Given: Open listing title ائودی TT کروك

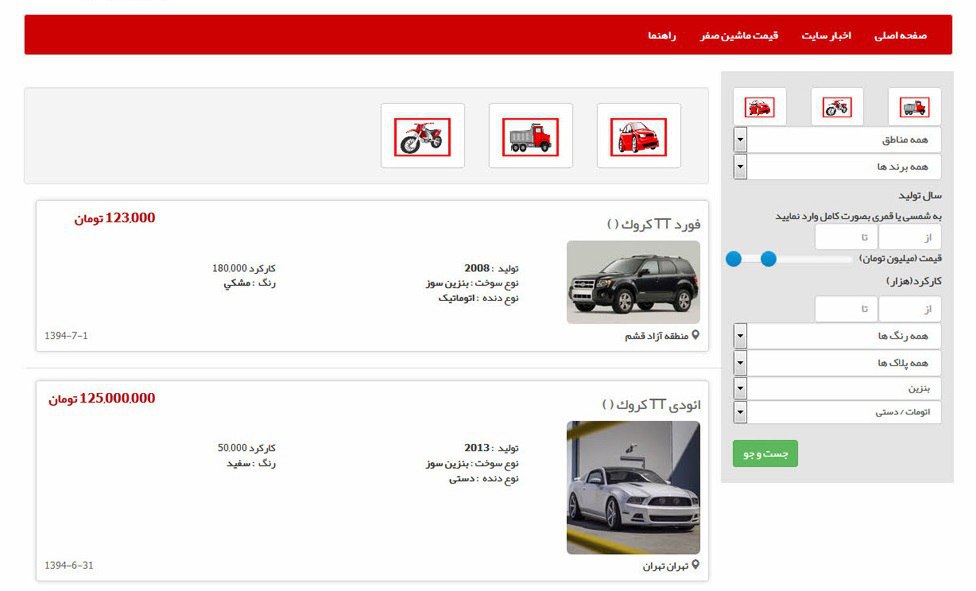Looking at the screenshot, I should [651, 404].
